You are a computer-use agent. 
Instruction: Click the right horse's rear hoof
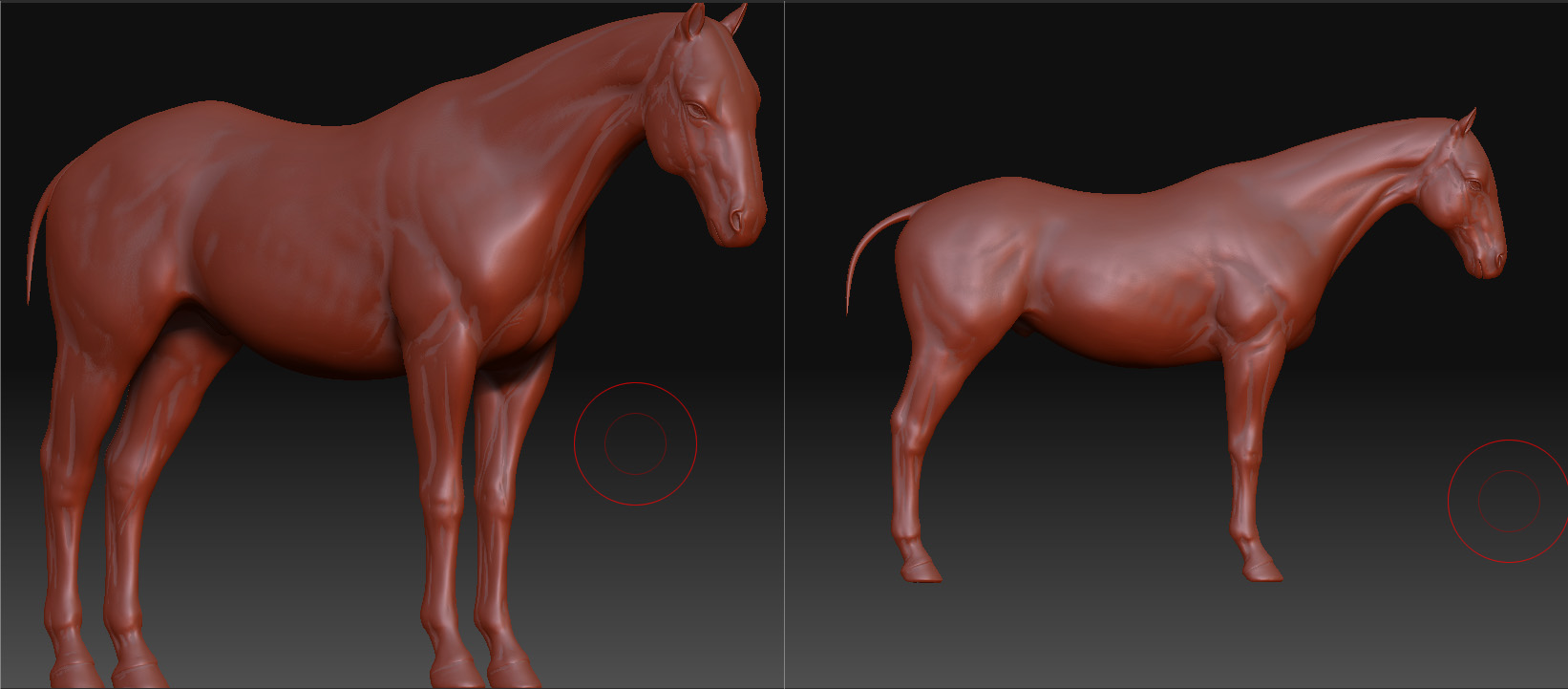[921, 571]
